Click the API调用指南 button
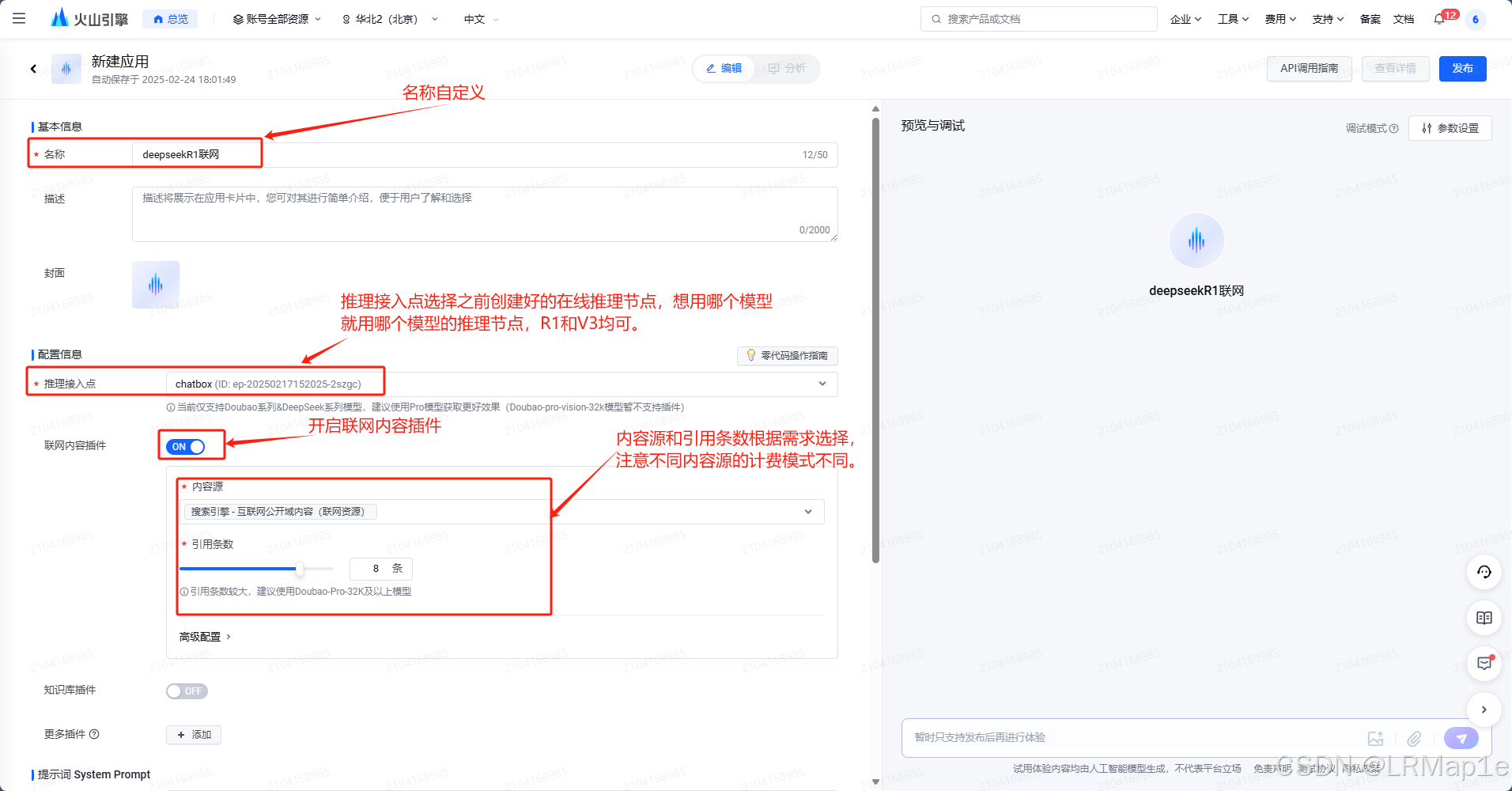1512x791 pixels. [x=1310, y=69]
